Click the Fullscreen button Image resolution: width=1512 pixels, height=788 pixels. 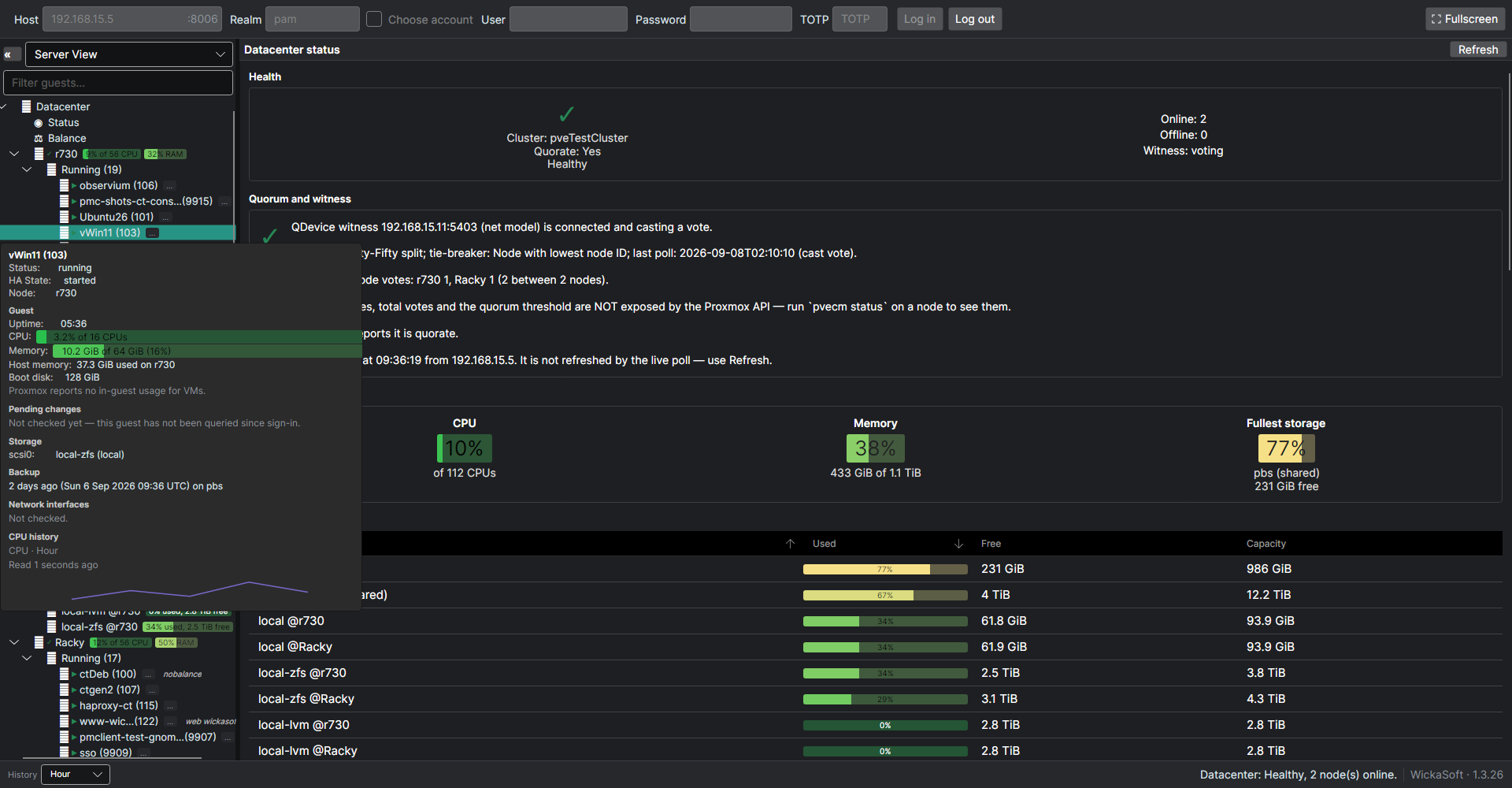pos(1465,19)
